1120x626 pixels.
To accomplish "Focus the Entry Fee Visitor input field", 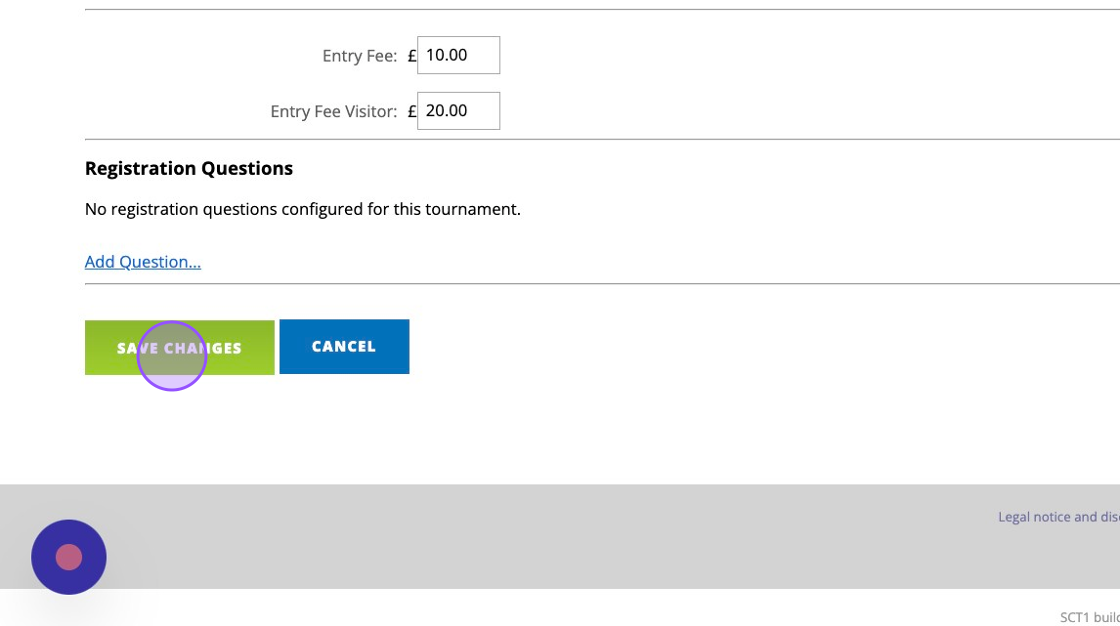I will 458,111.
